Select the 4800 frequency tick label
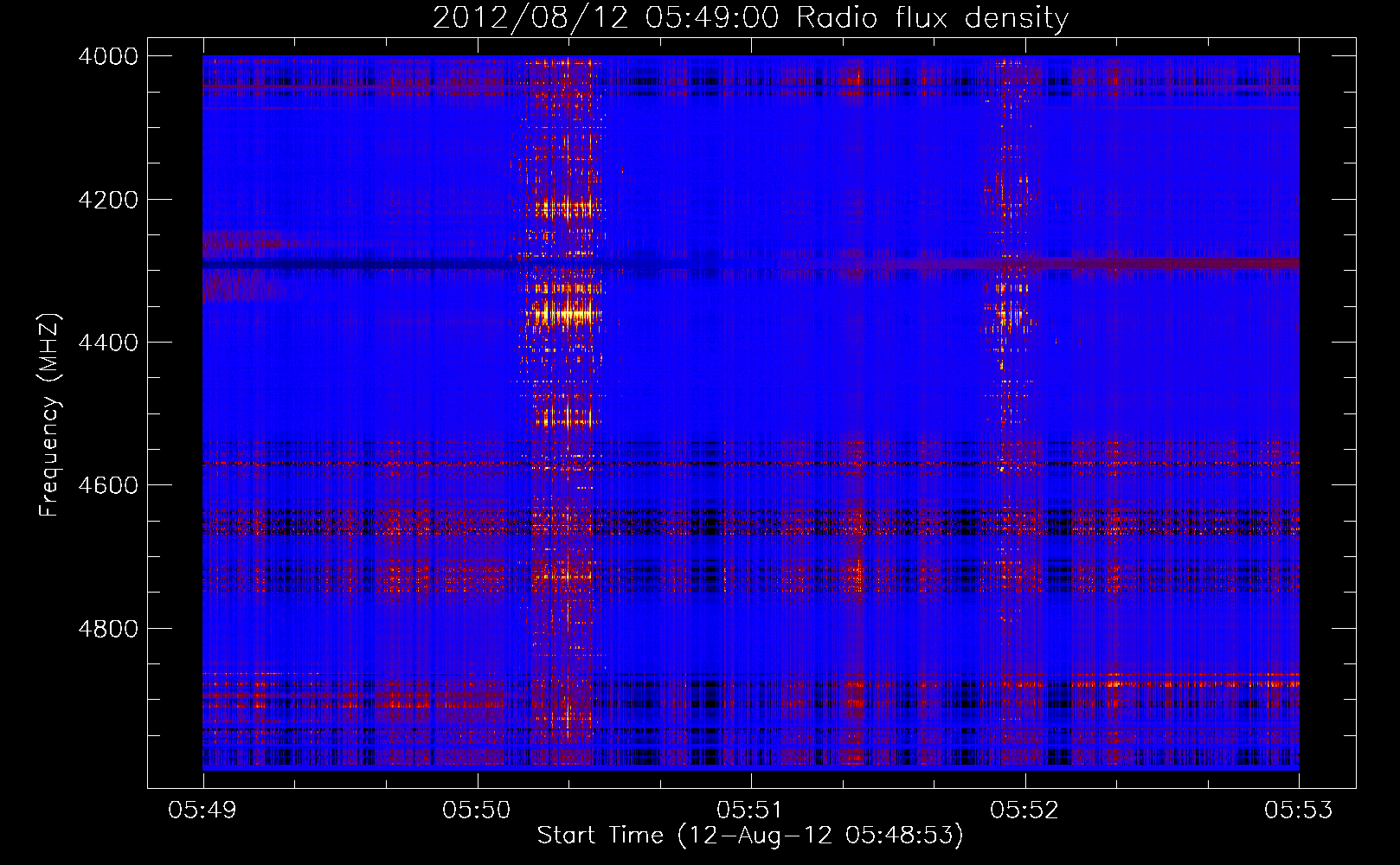Image resolution: width=1400 pixels, height=865 pixels. (x=108, y=629)
